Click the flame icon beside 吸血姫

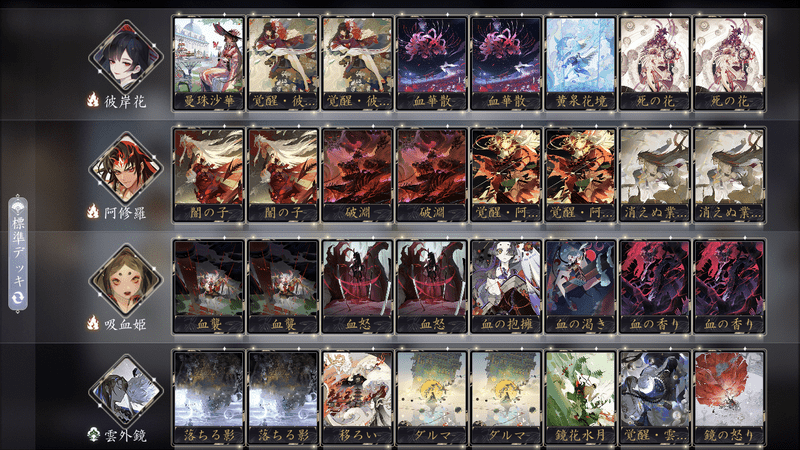point(92,322)
